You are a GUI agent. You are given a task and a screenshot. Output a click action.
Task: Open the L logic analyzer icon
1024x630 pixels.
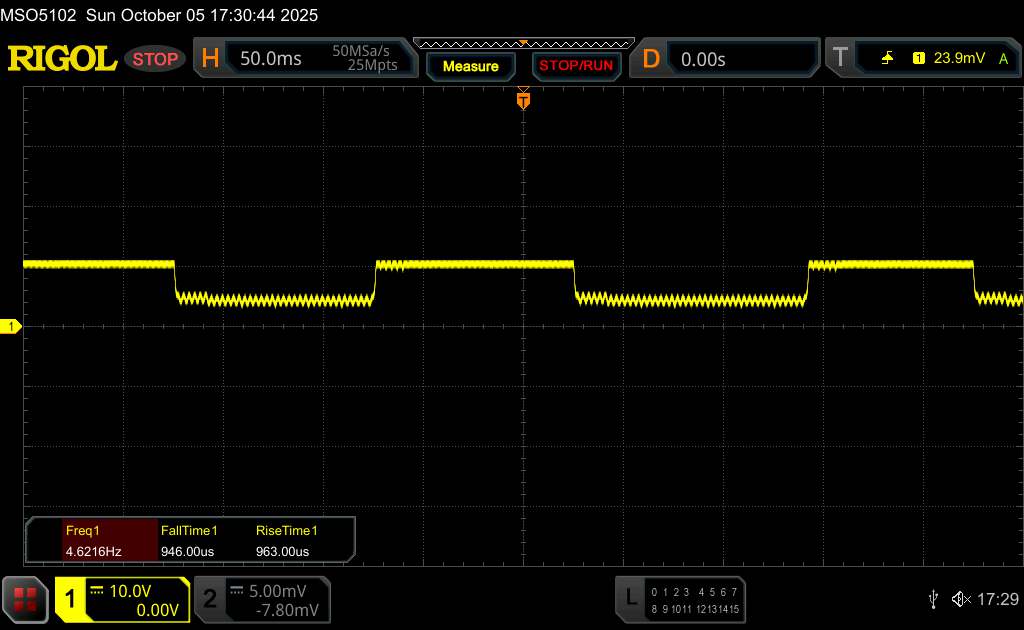click(x=631, y=597)
